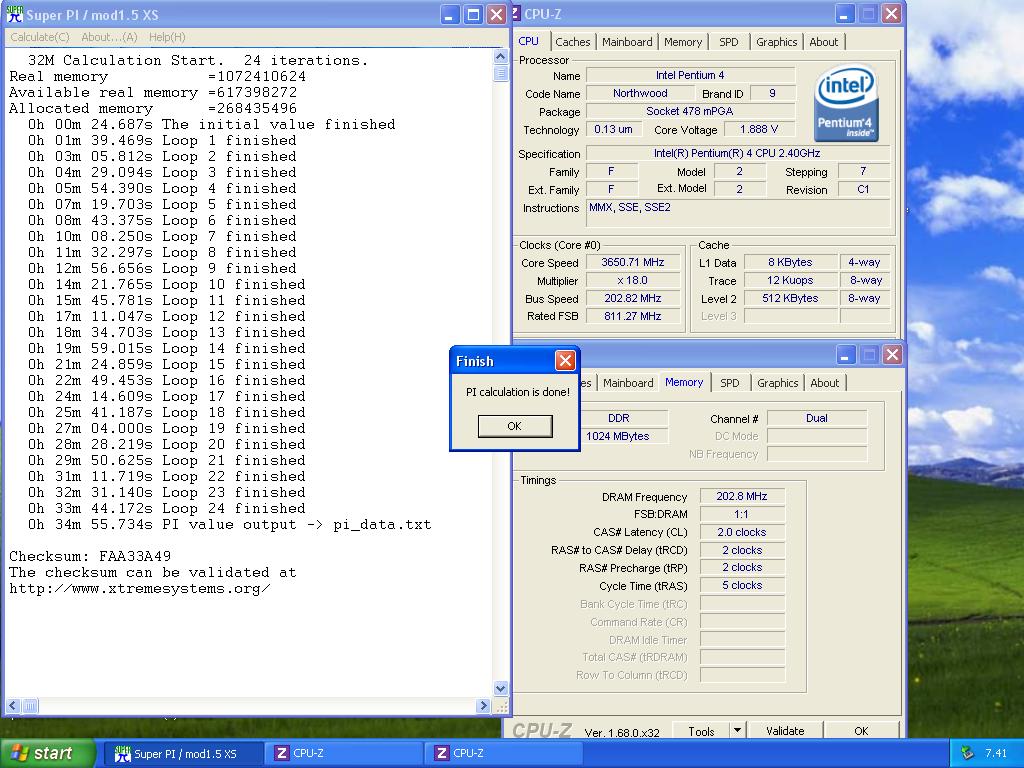Screen dimensions: 1024x768
Task: Click the Checksum: FAA33A49 line
Action: 90,556
